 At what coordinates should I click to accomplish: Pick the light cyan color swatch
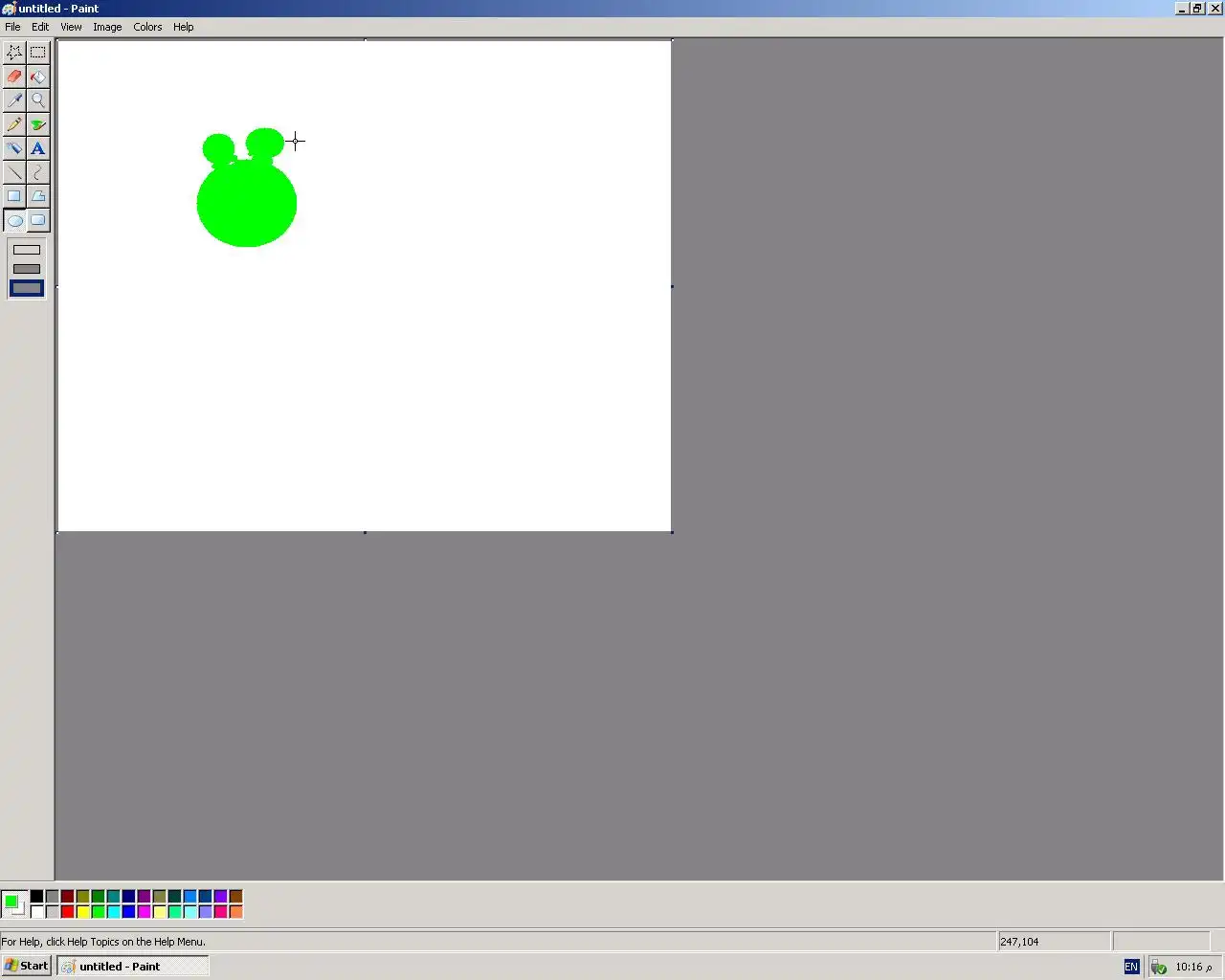189,912
